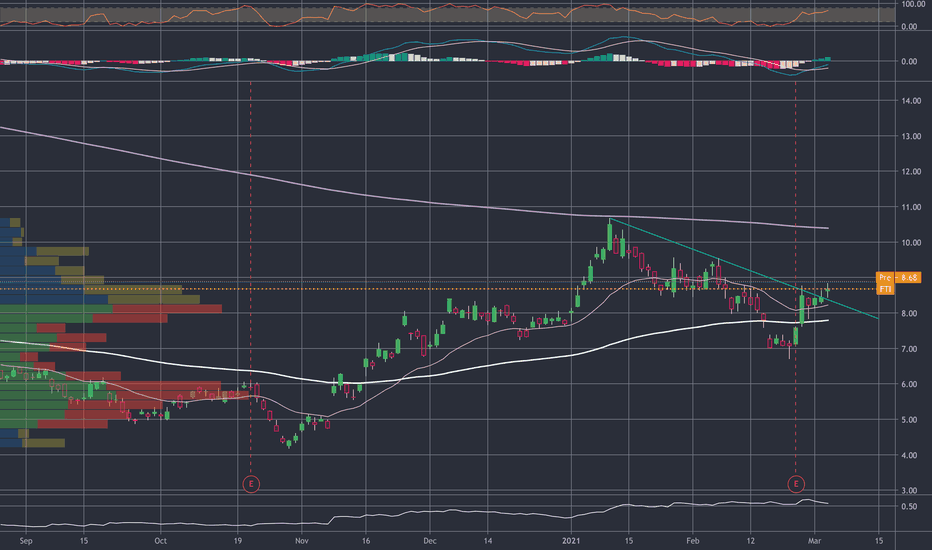Click the 14.00 price axis label
Screen dimensions: 932x550
911,101
